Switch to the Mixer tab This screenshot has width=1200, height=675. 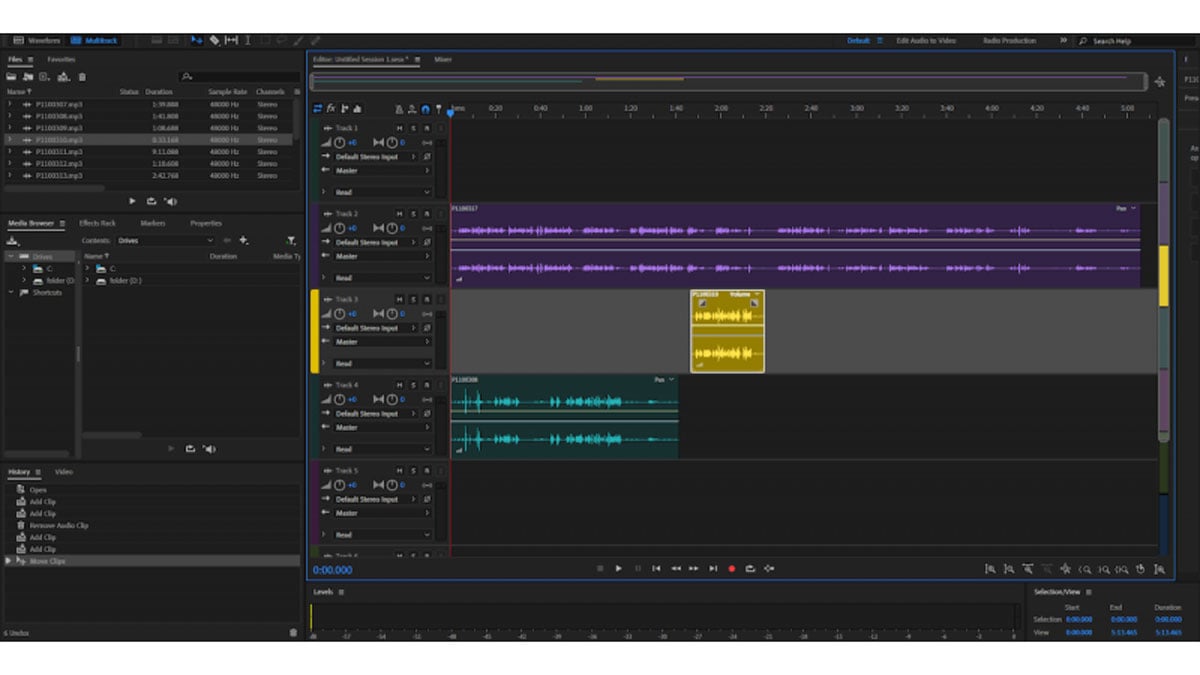coord(442,60)
